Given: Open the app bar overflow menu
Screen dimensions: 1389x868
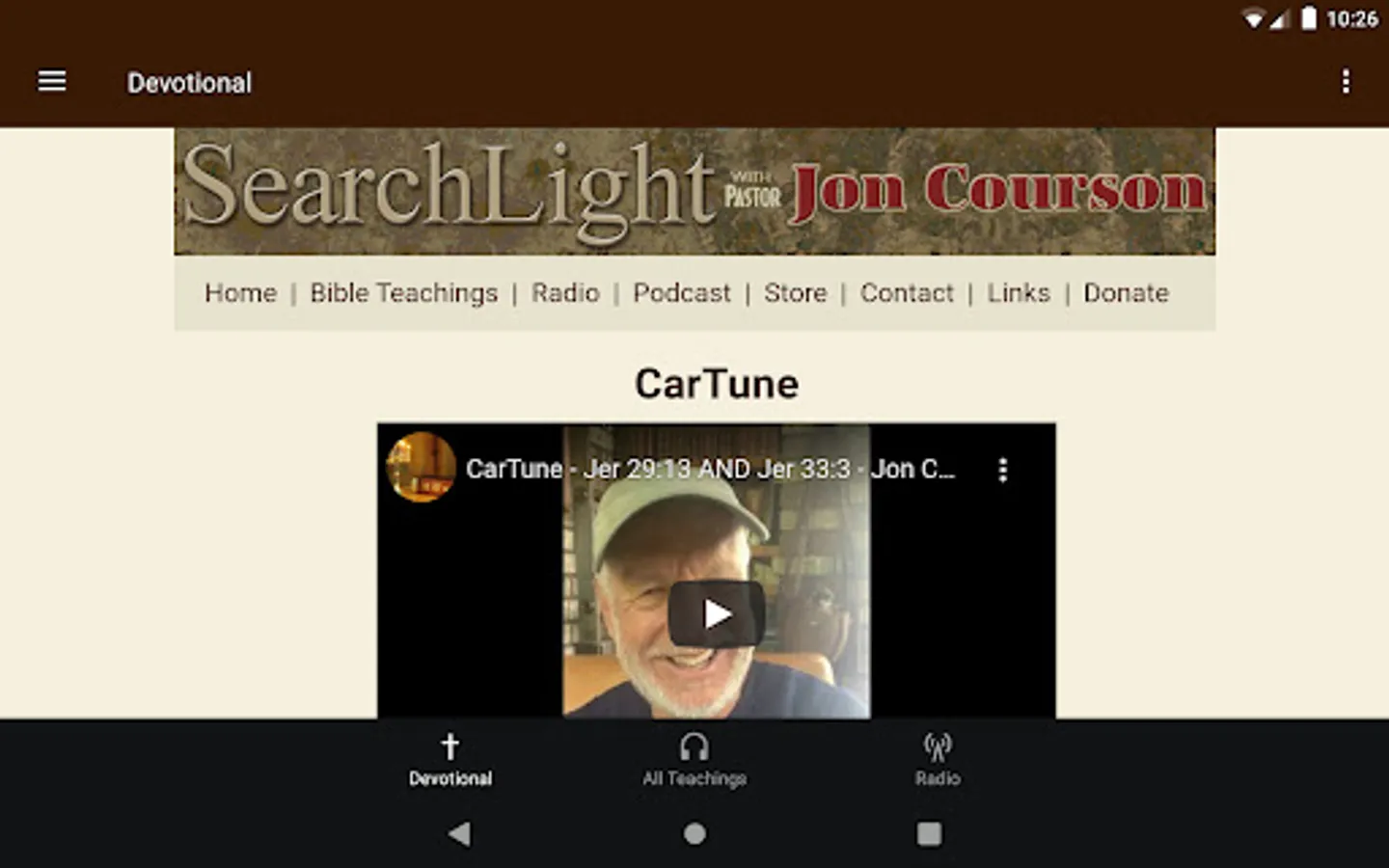Looking at the screenshot, I should (1346, 82).
